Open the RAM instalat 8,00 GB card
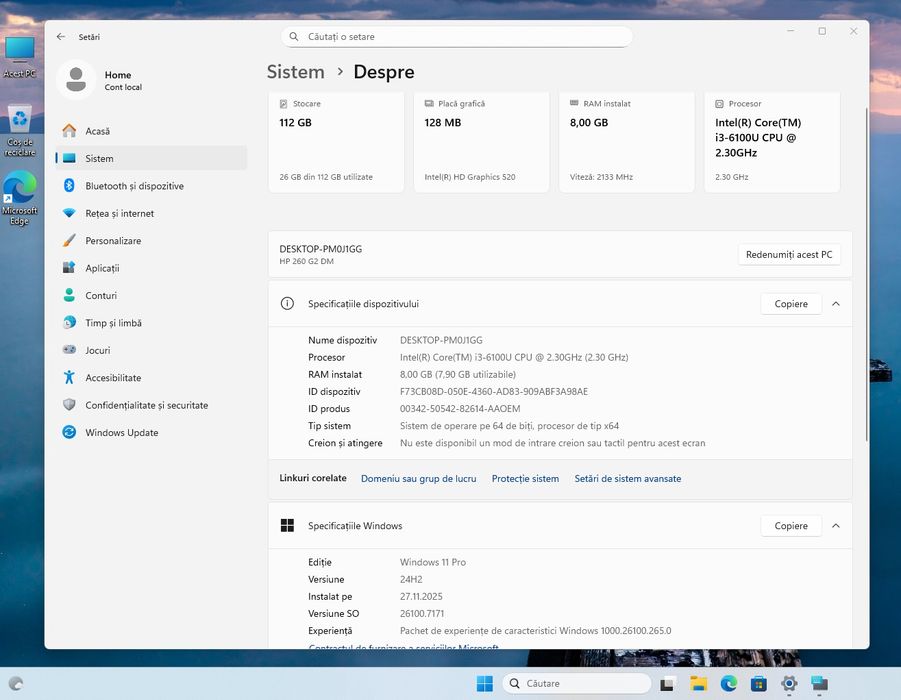Viewport: 901px width, 700px height. tap(626, 142)
